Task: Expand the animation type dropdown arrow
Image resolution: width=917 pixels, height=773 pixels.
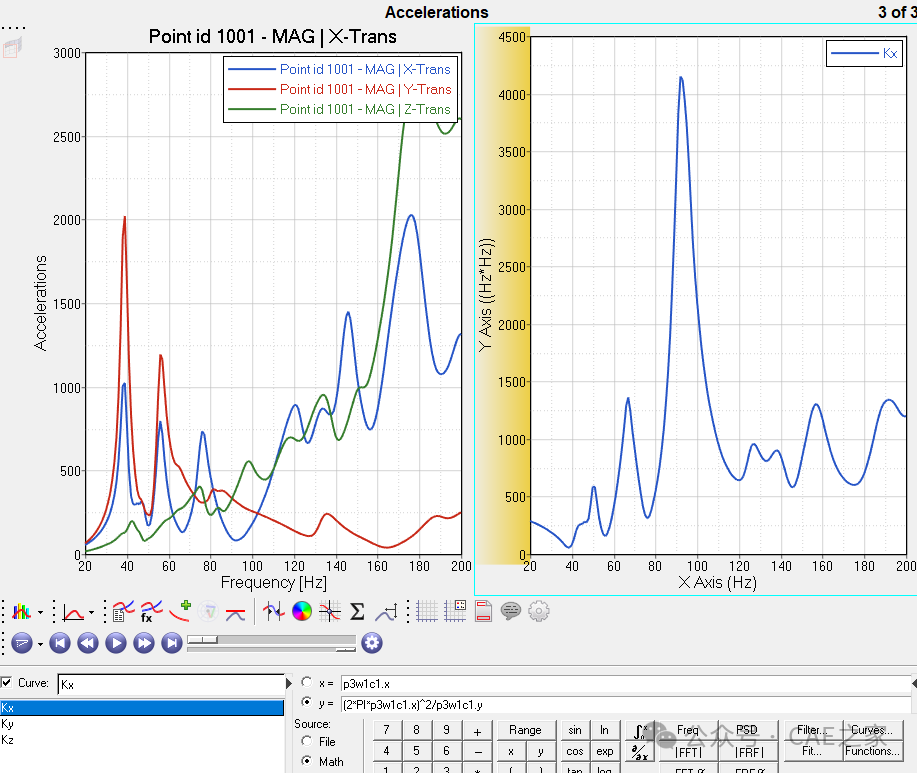Action: (x=40, y=644)
